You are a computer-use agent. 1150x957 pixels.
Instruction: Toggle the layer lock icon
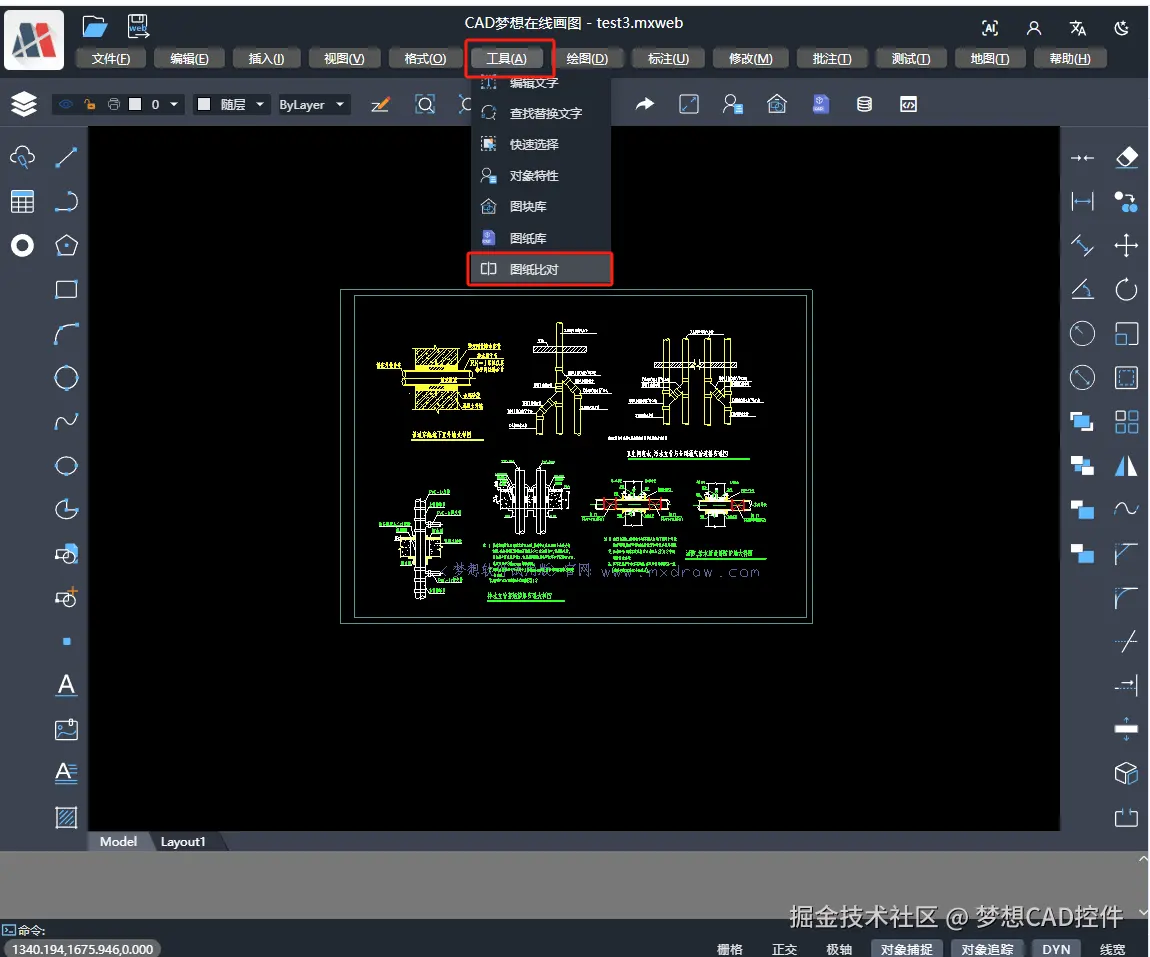[89, 104]
